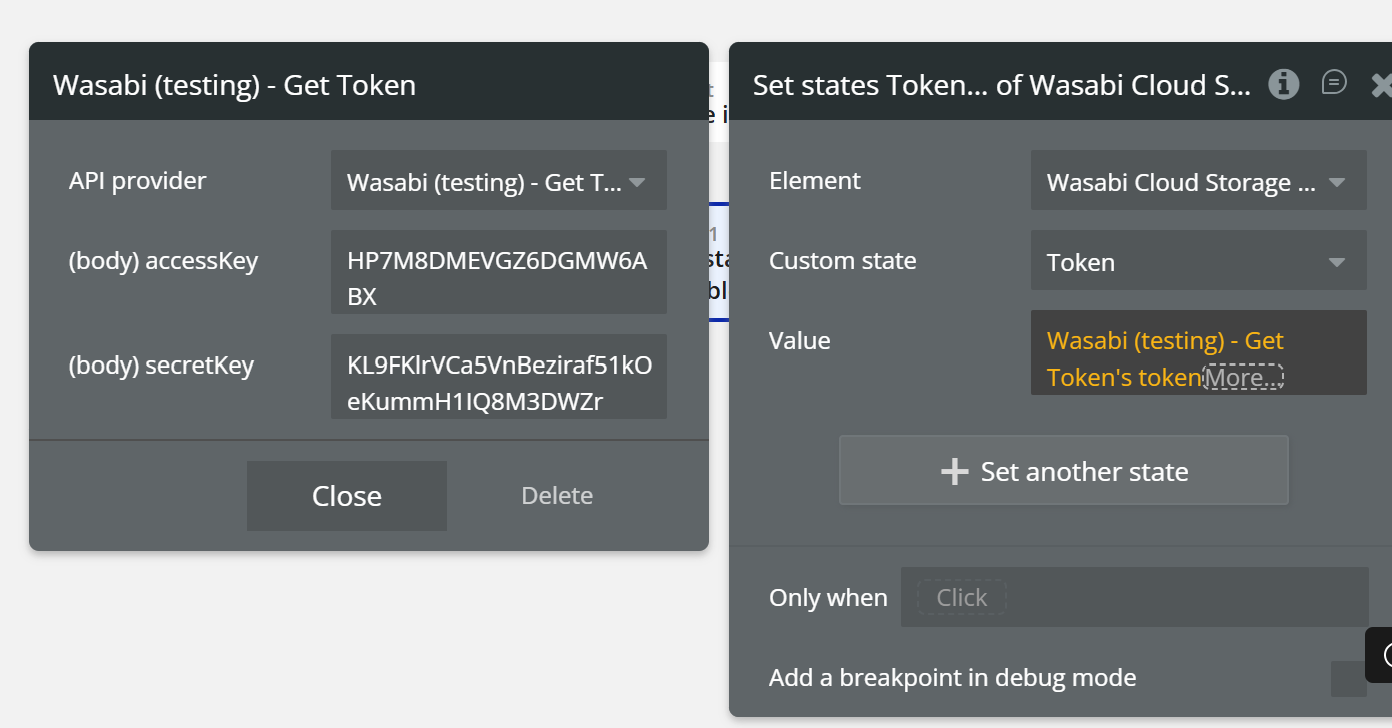The height and width of the screenshot is (728, 1392).
Task: Open the comment bubble icon
Action: coord(1334,83)
